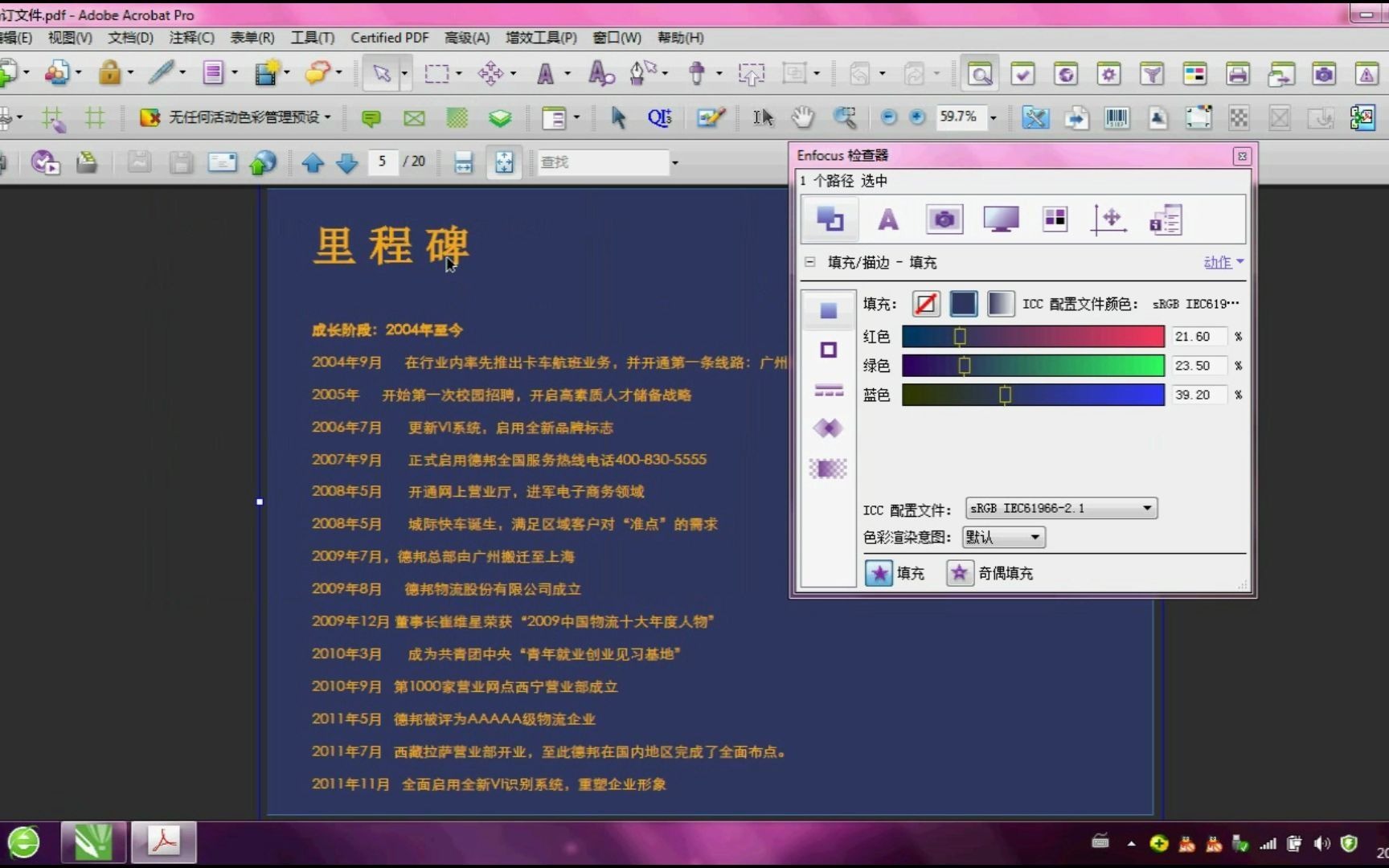
Task: Click the green value field 23.50
Action: click(1198, 366)
